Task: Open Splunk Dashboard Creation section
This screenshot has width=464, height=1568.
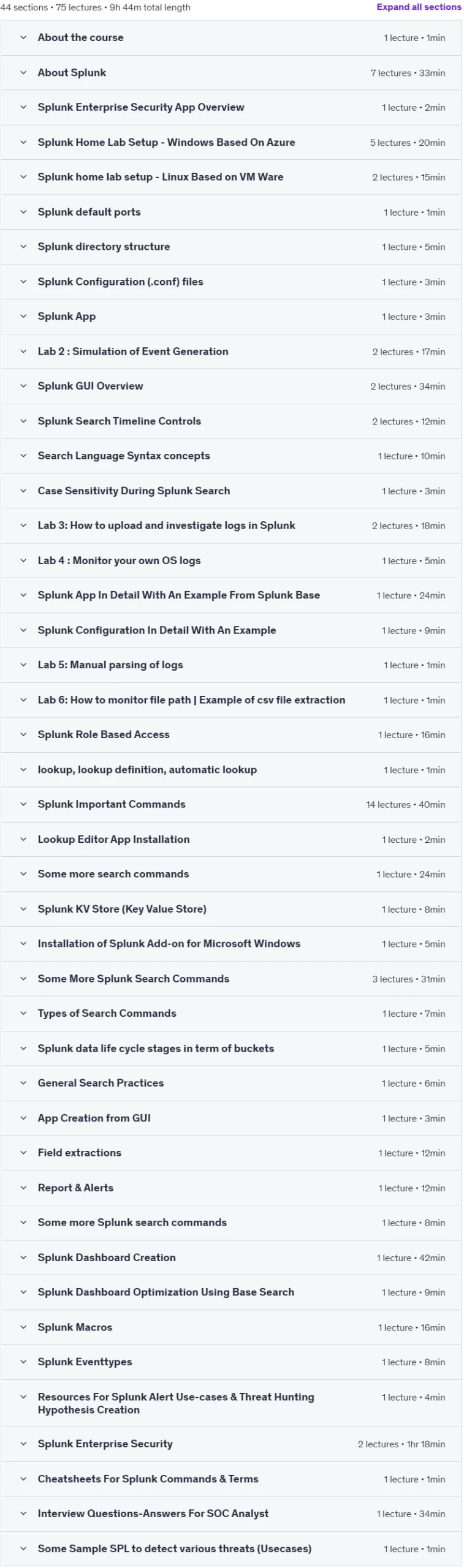Action: [x=231, y=1257]
